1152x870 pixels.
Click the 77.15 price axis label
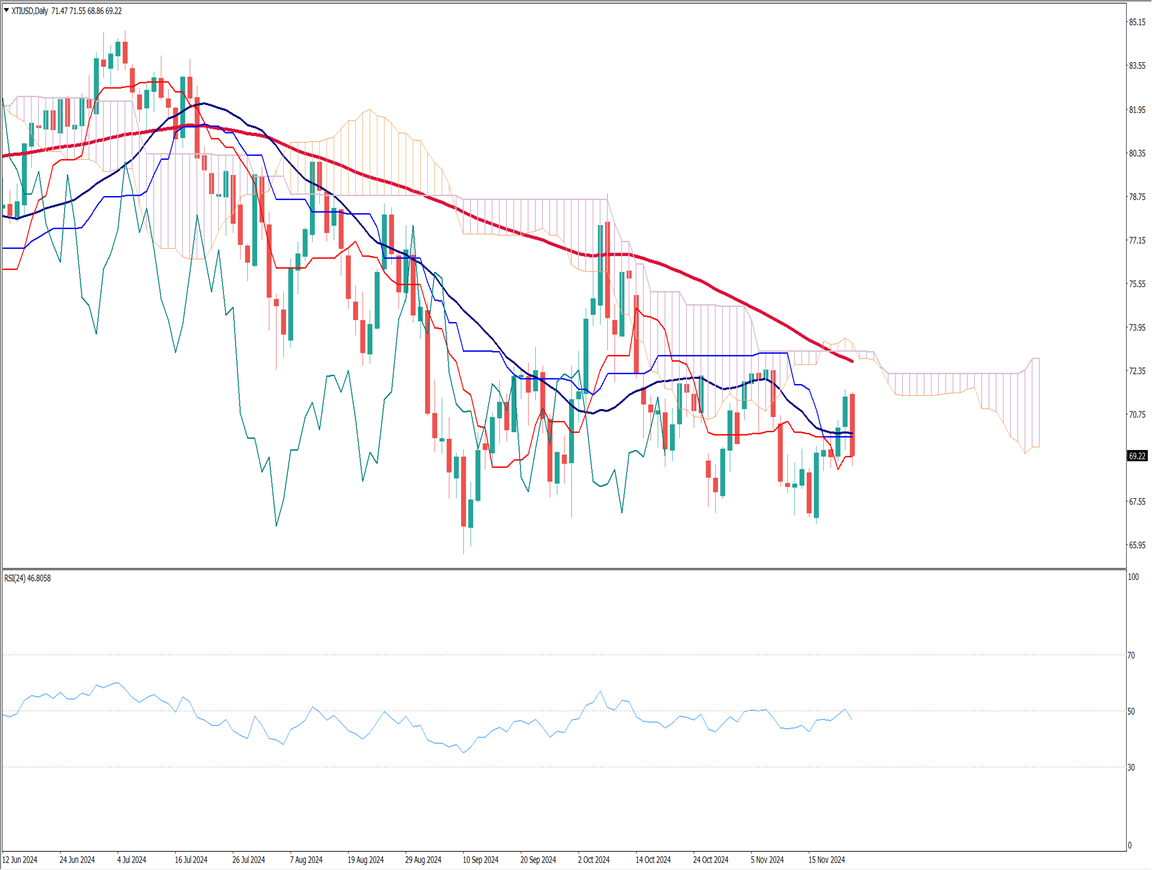pyautogui.click(x=1136, y=241)
